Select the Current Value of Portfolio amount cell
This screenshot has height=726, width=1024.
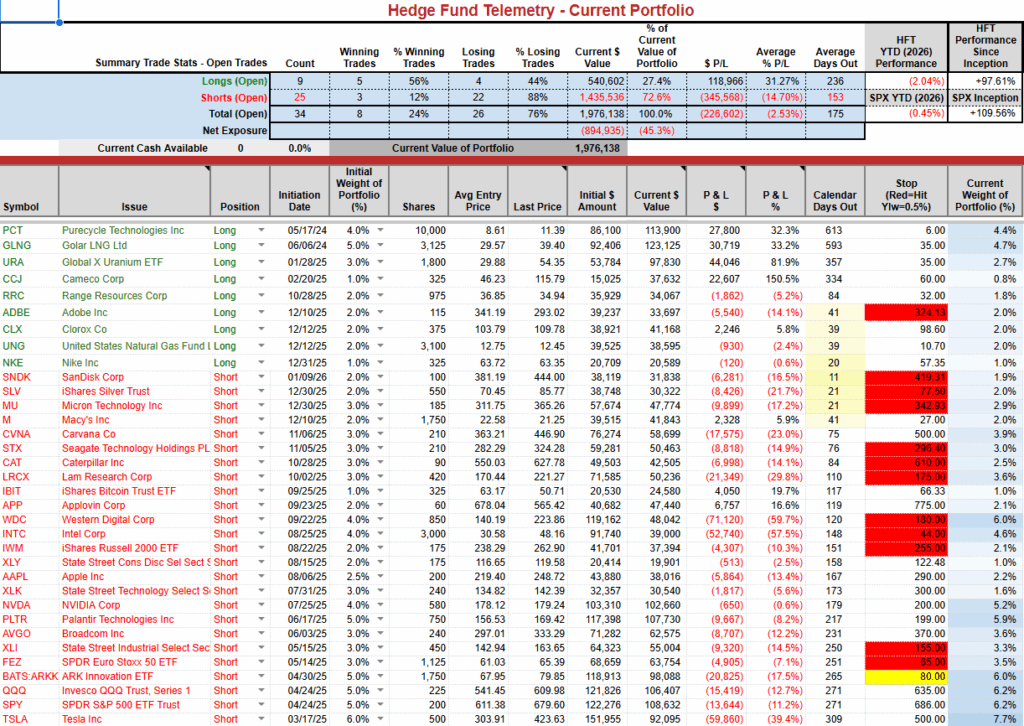[x=597, y=148]
